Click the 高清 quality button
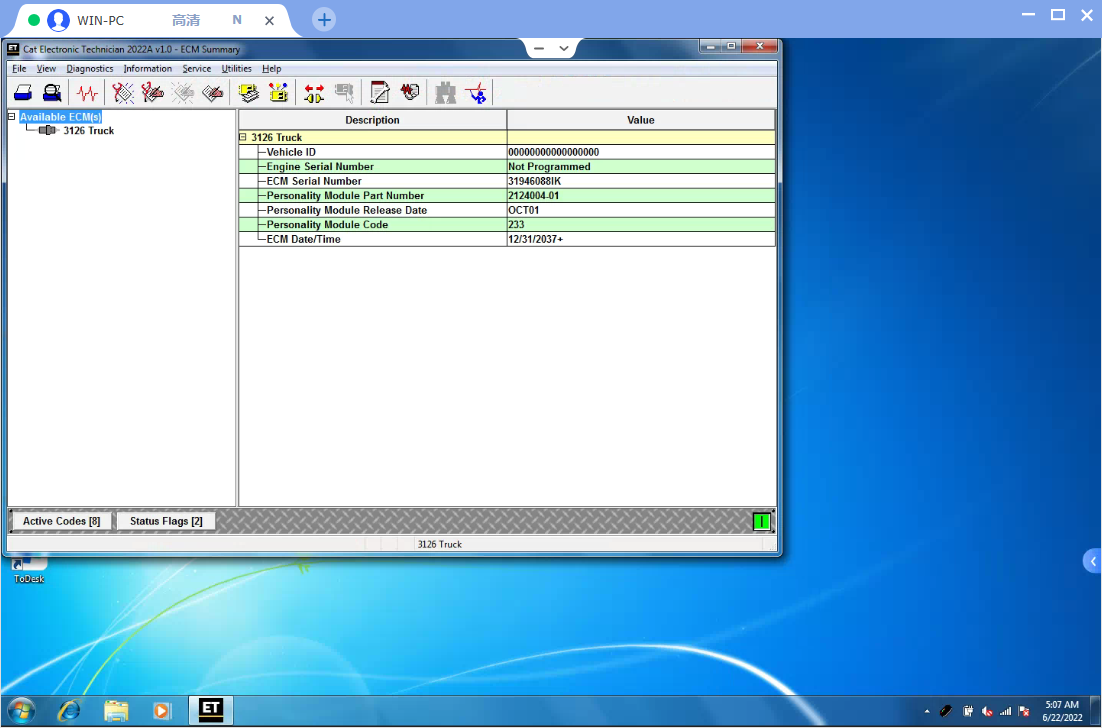1102x728 pixels. coord(186,20)
